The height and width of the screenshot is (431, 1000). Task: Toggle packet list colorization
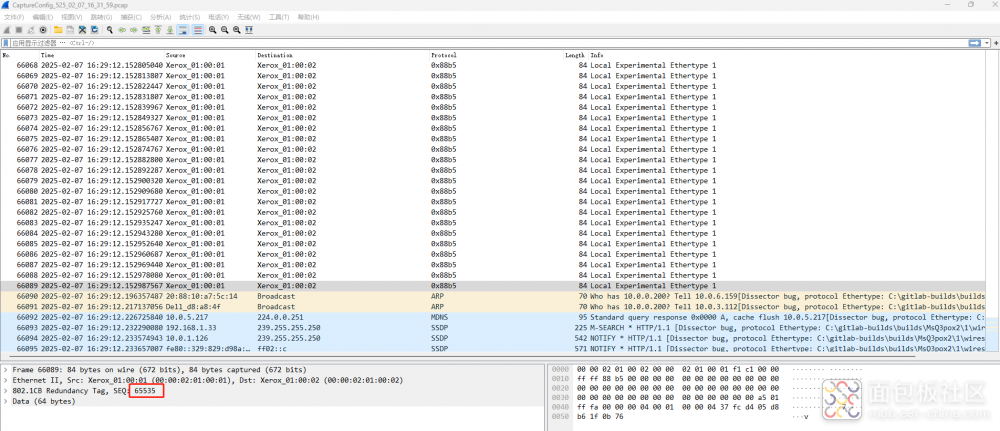click(198, 30)
